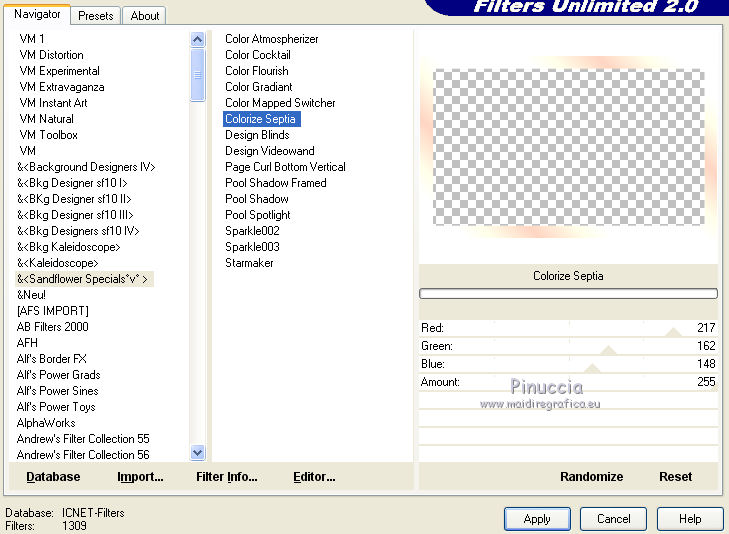Choose the Starmaker filter
The image size is (729, 534).
(249, 263)
